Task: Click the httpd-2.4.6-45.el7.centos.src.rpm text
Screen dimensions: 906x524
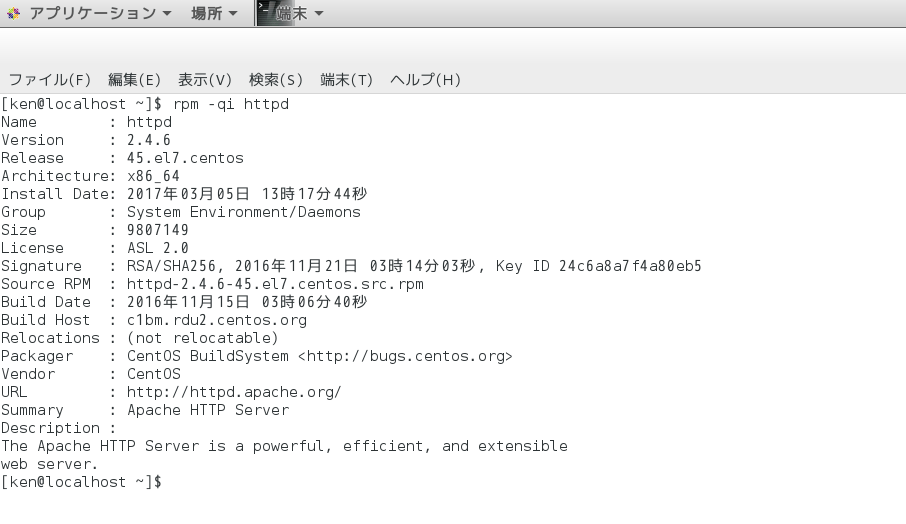Action: (x=275, y=284)
